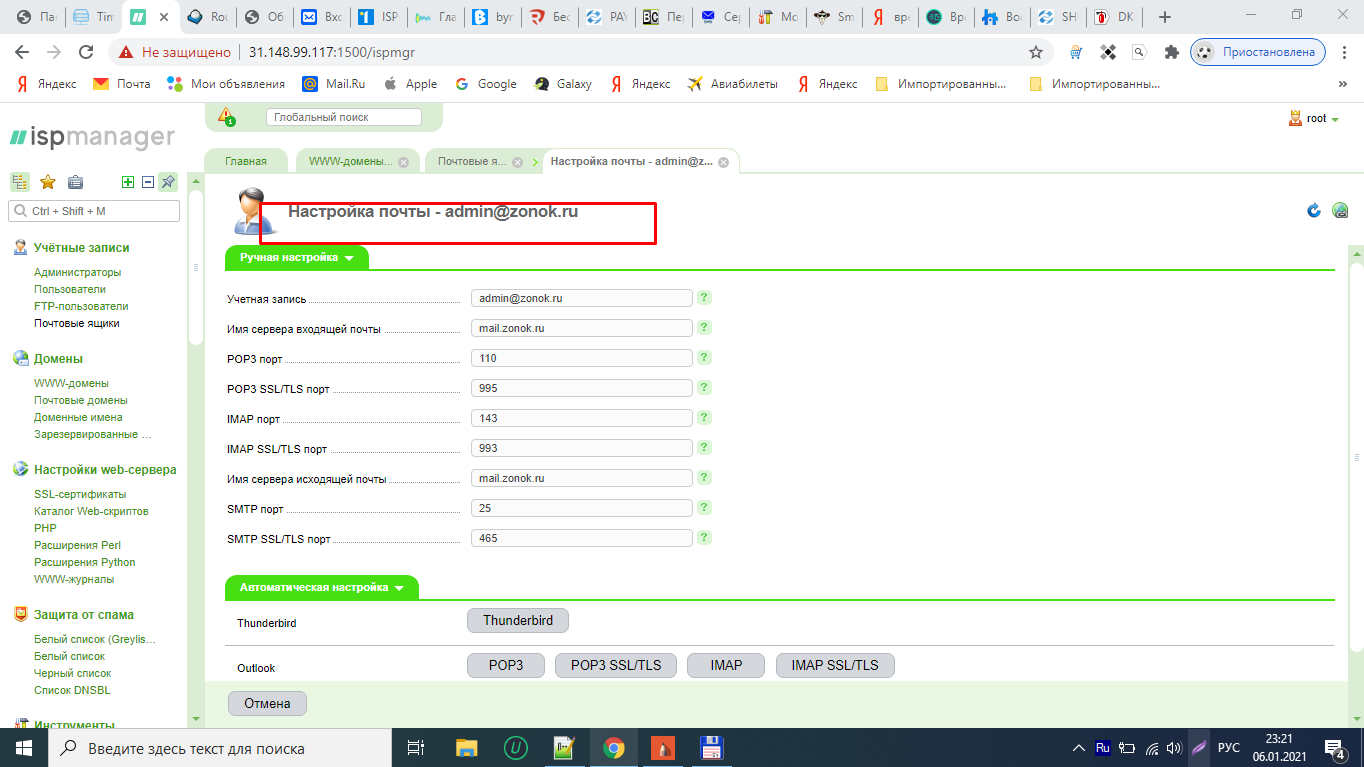
Task: Click the Отмена button
Action: click(x=268, y=703)
